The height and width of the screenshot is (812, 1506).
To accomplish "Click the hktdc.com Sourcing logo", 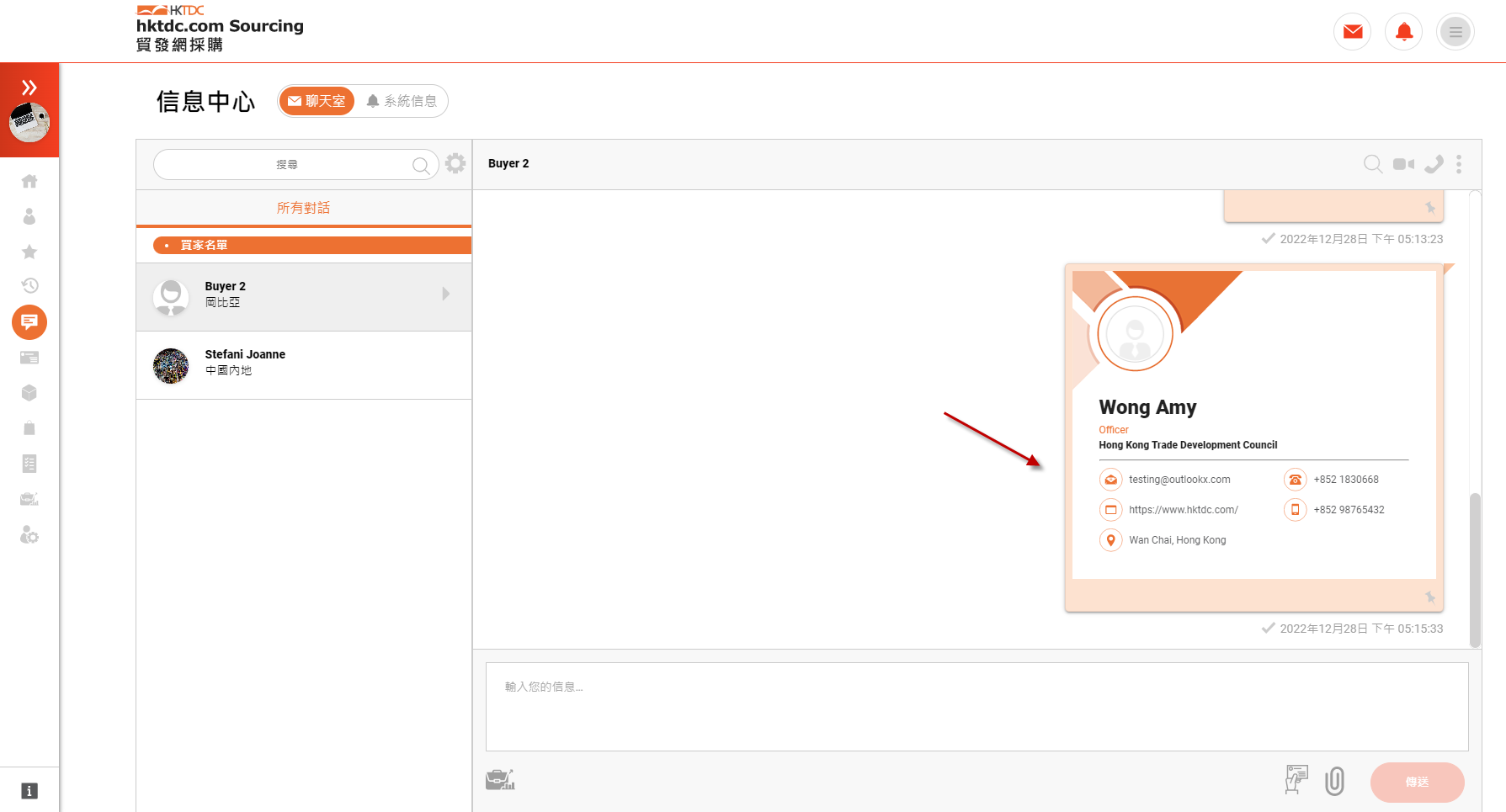I will point(220,29).
